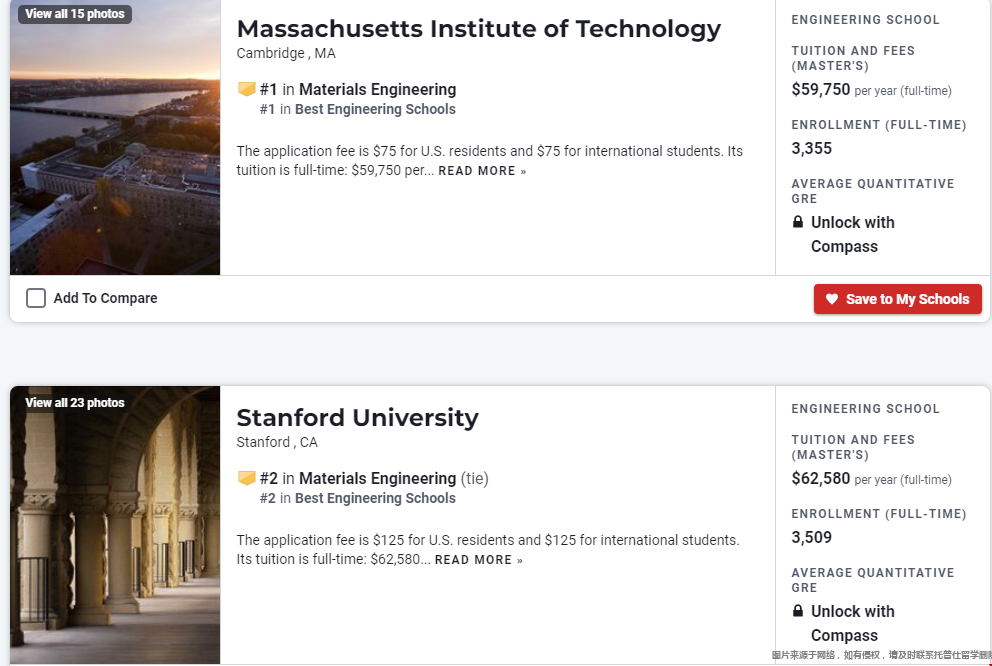Open Stanford University title link
The height and width of the screenshot is (666, 992).
coord(357,417)
